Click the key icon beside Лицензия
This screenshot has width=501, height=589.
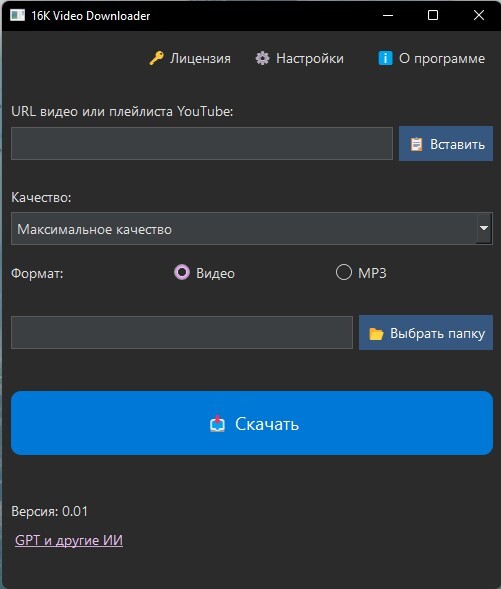(156, 58)
